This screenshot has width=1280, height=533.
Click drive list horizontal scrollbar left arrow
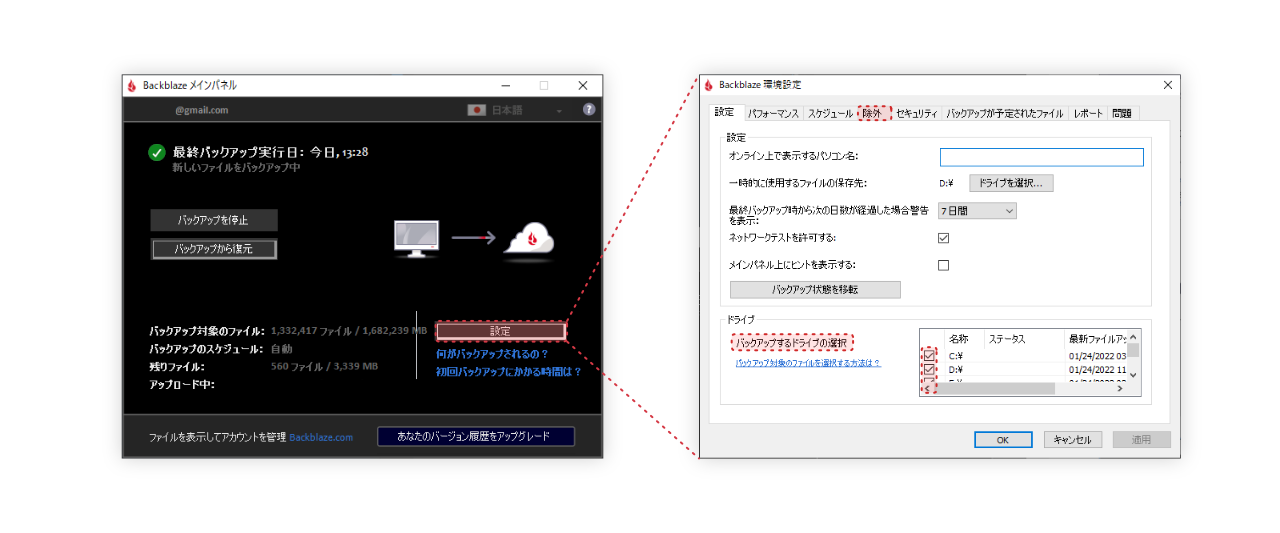click(926, 389)
